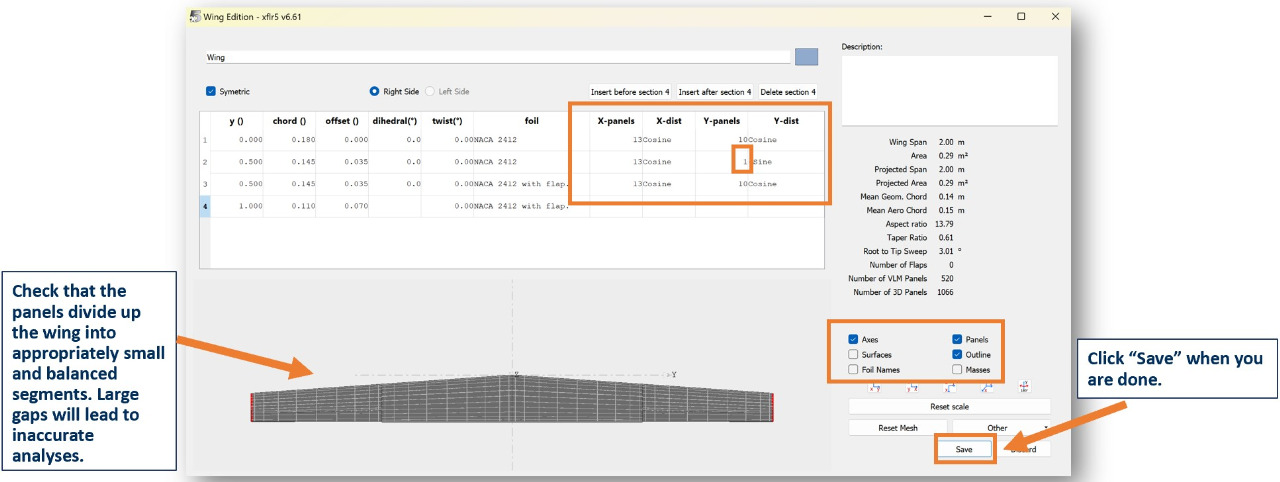The image size is (1280, 482).
Task: Select the diagonal-axis view icon
Action: 987,387
